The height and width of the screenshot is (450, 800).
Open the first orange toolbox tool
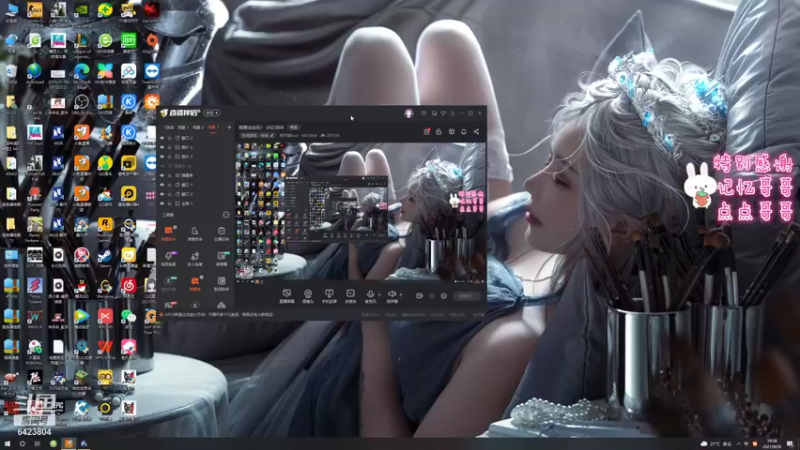click(x=169, y=233)
